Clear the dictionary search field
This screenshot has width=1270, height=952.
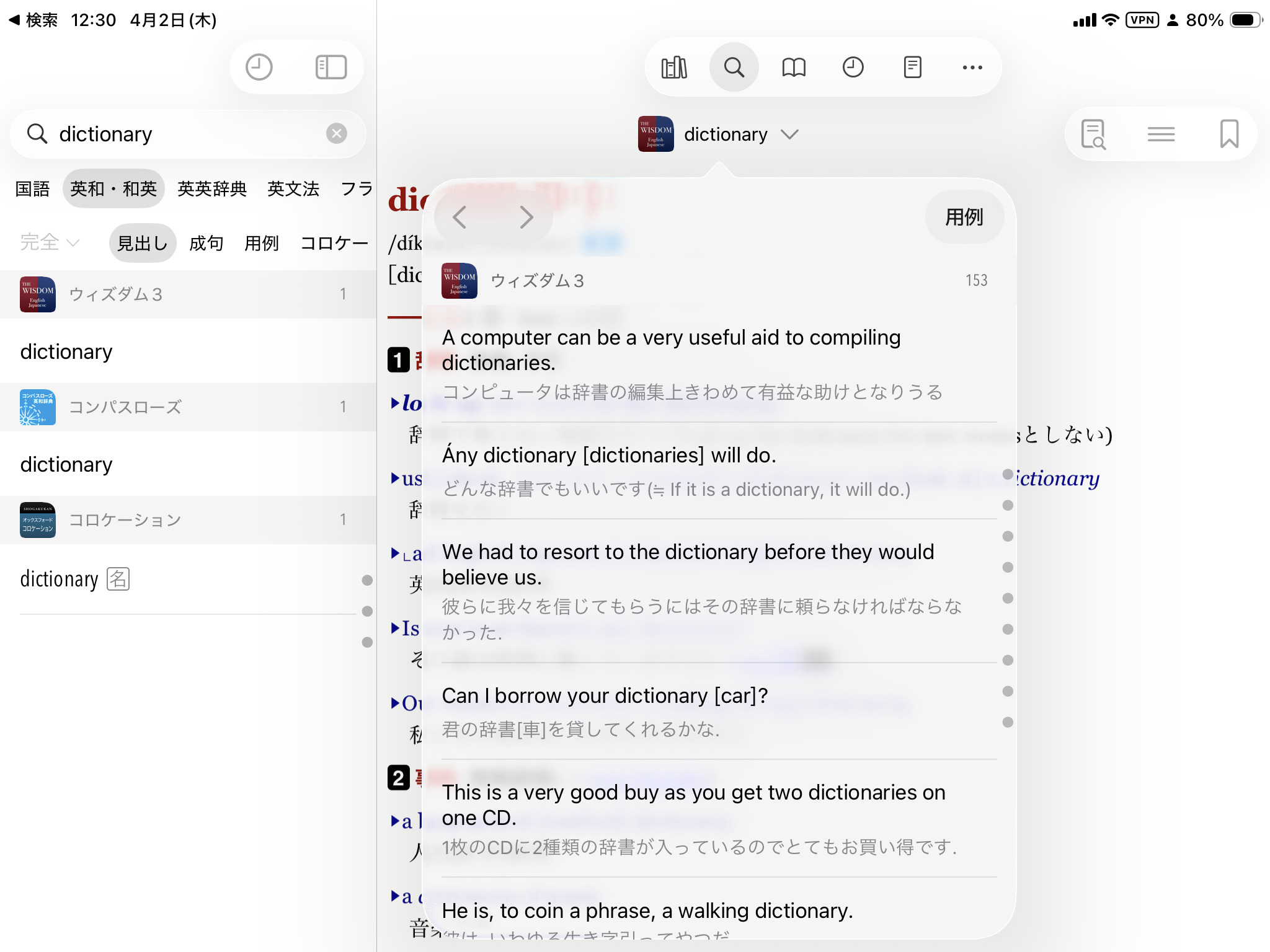coord(336,134)
